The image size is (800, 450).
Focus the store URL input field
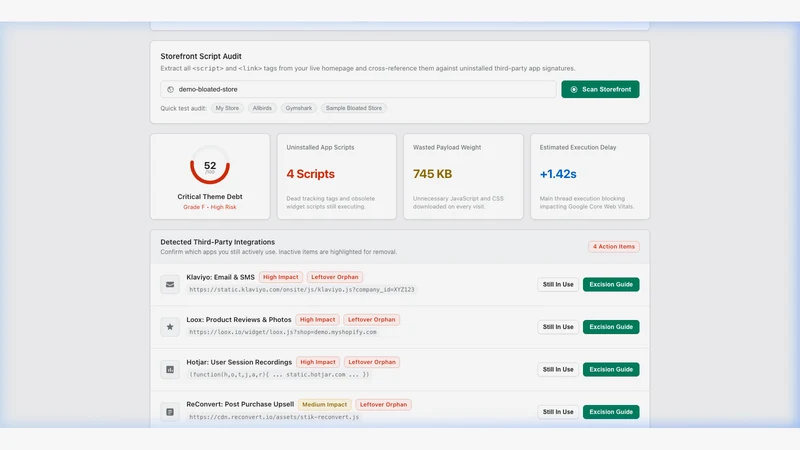click(x=358, y=89)
